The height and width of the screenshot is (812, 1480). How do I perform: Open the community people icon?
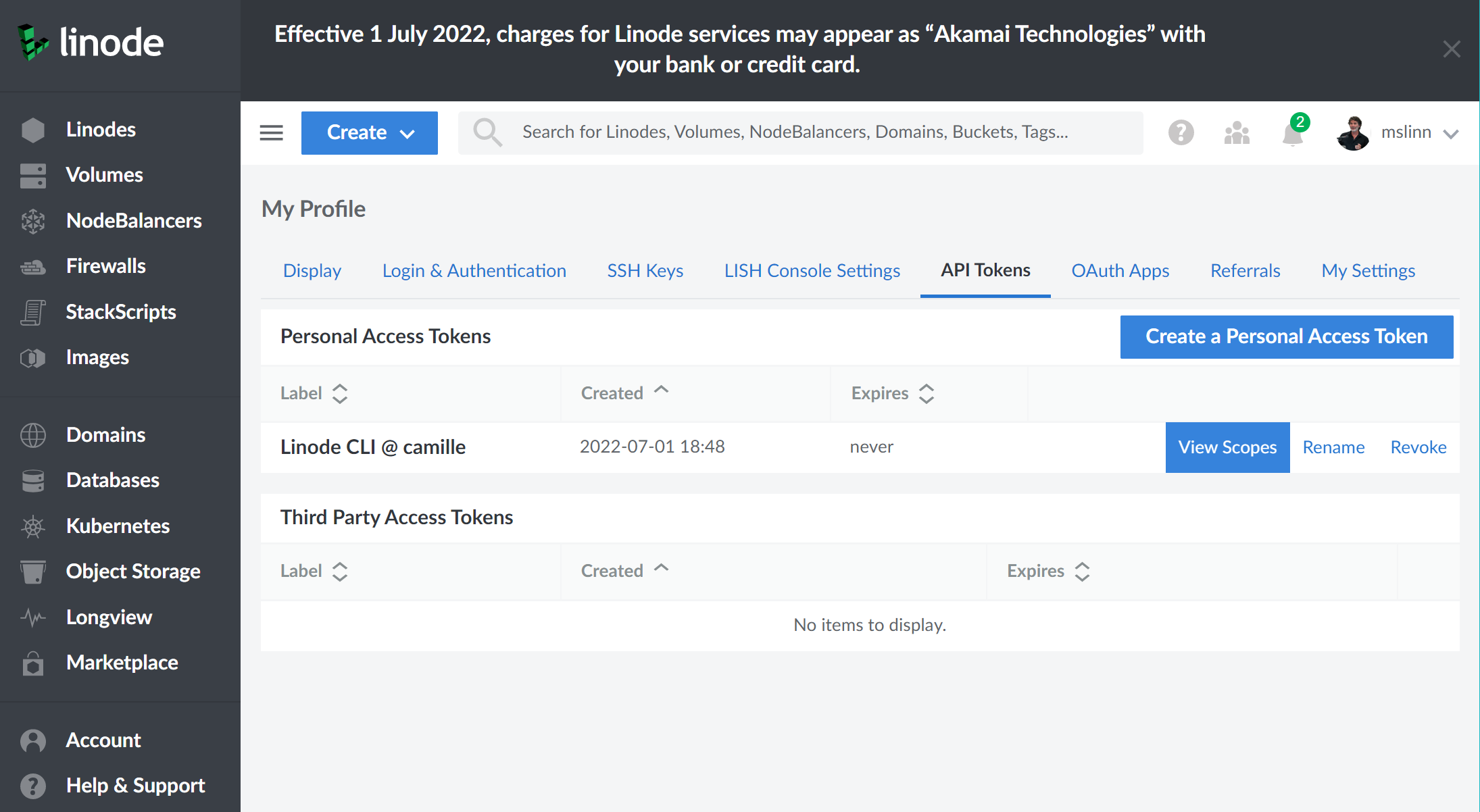click(x=1237, y=132)
